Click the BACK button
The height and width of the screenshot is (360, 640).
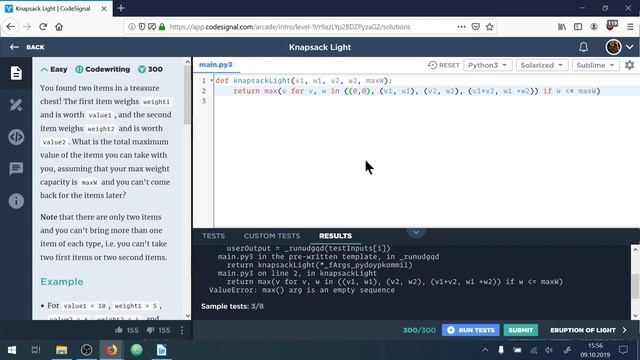click(x=27, y=47)
